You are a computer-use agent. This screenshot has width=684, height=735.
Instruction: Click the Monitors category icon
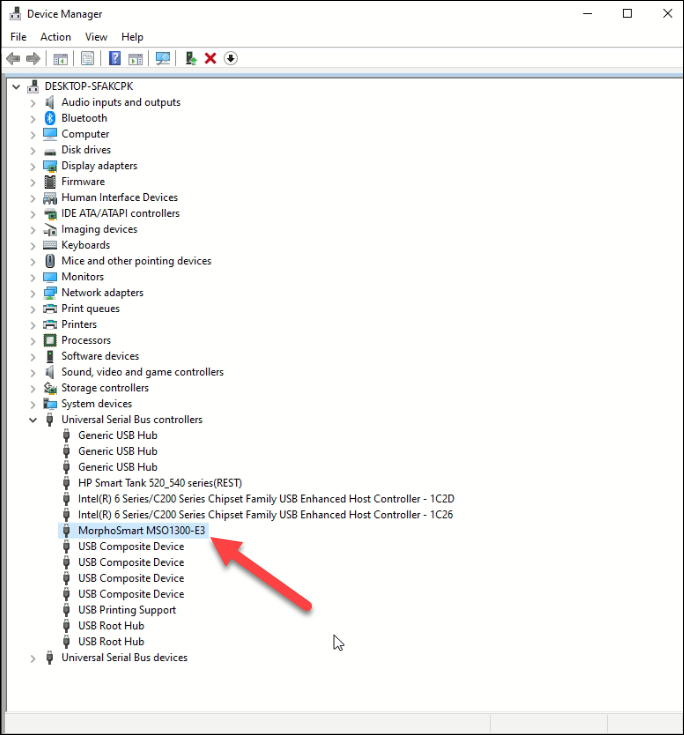point(50,277)
